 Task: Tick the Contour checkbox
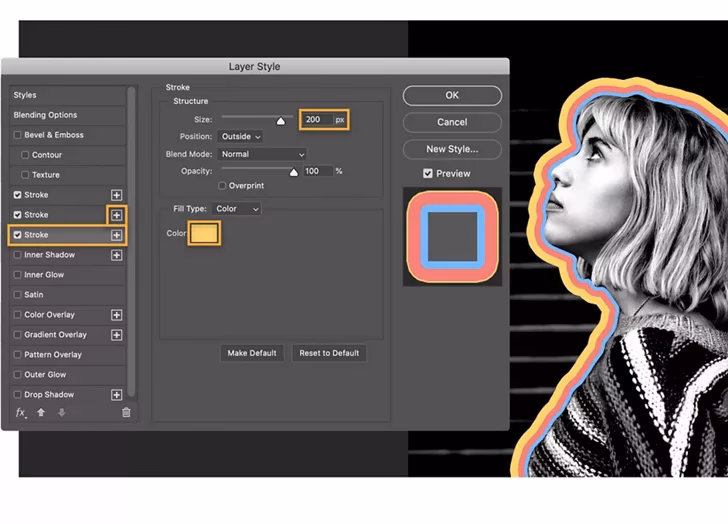25,155
